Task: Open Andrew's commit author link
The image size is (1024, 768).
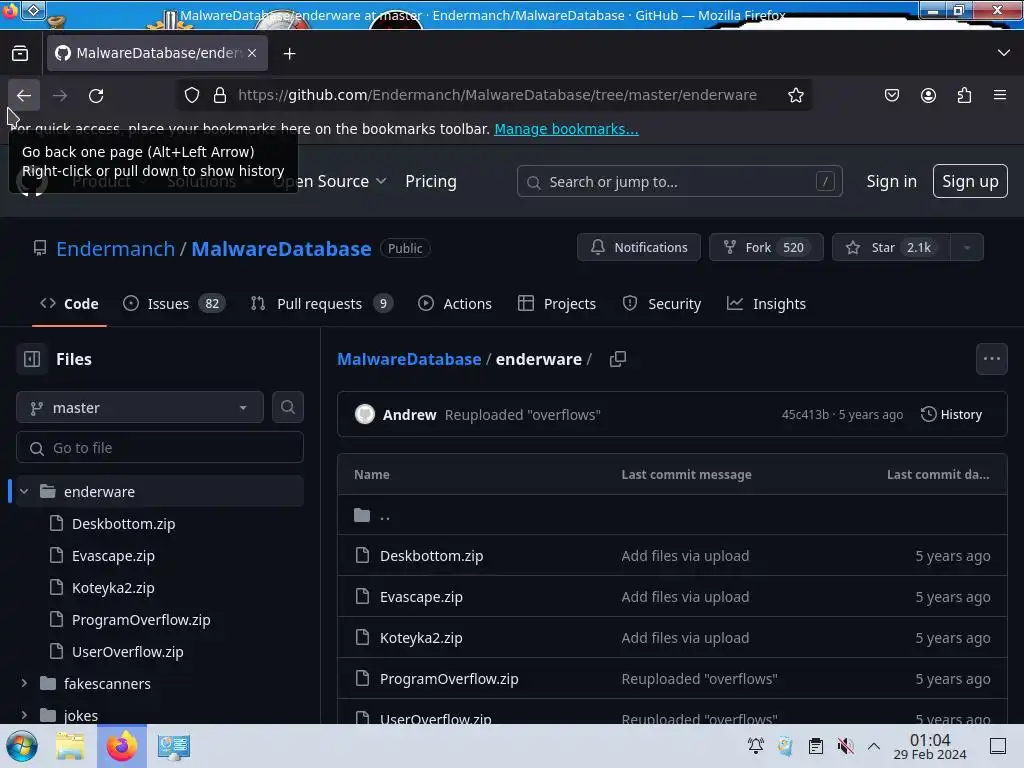Action: pos(409,415)
